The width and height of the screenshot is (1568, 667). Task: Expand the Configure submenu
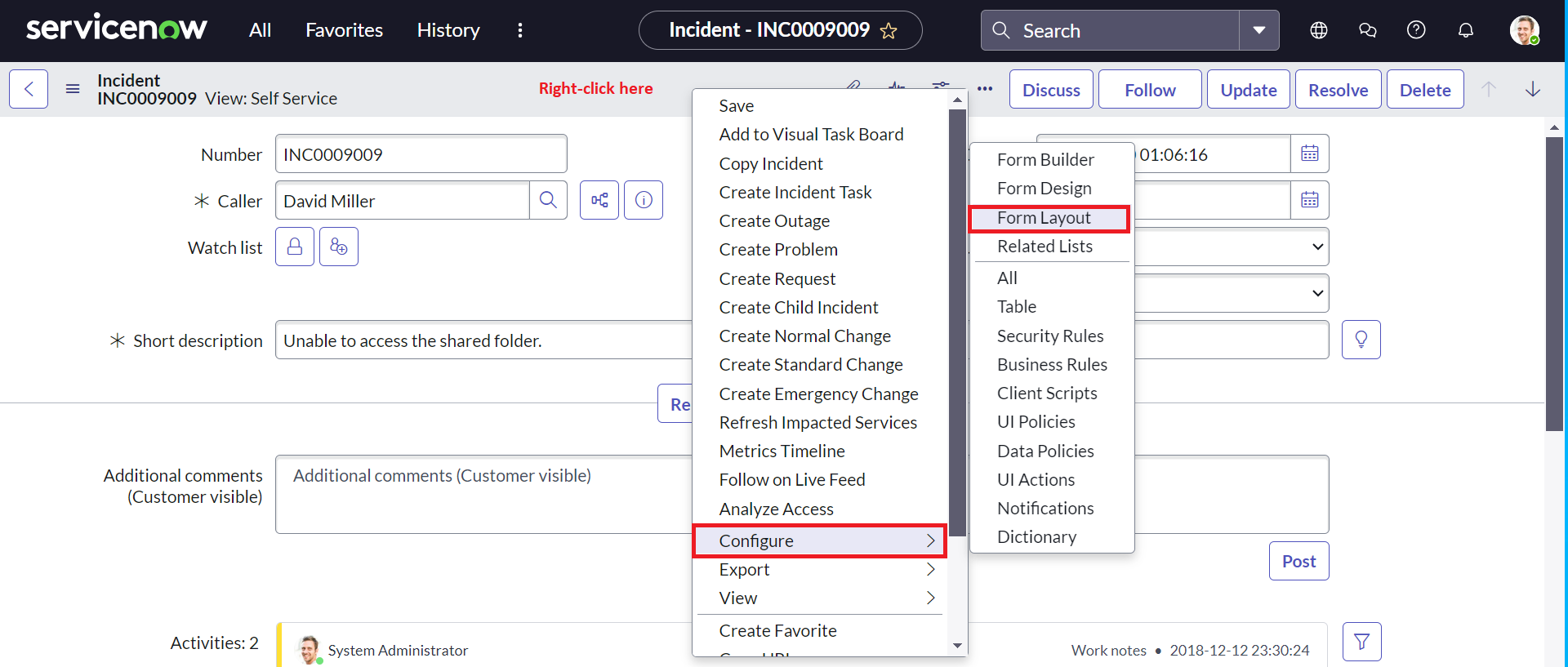819,540
